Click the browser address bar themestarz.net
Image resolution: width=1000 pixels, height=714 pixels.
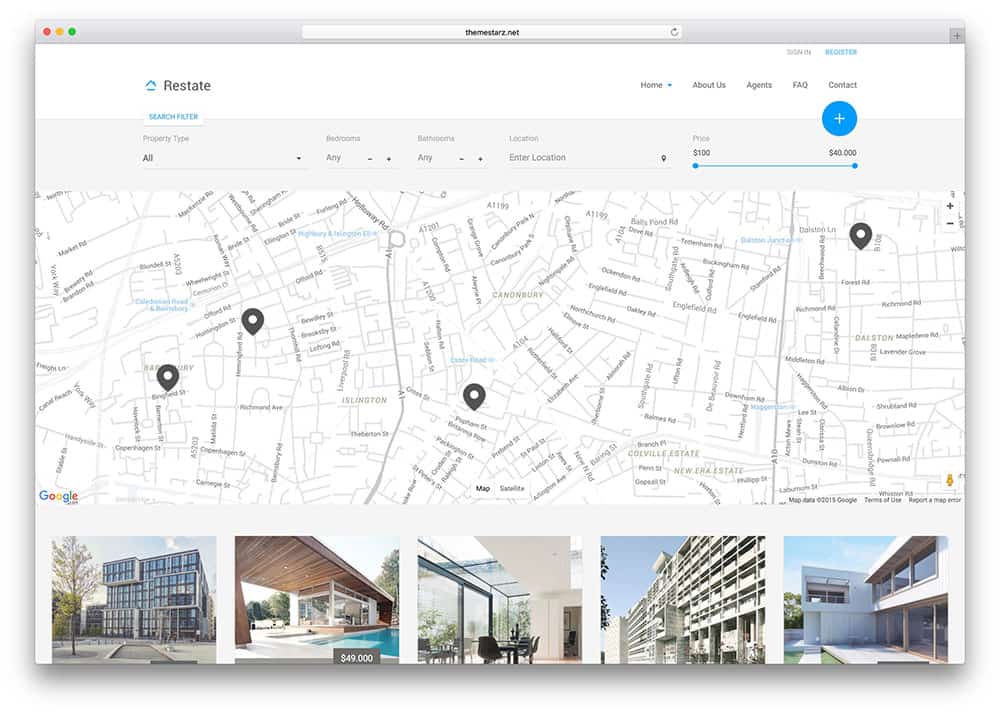(x=492, y=32)
